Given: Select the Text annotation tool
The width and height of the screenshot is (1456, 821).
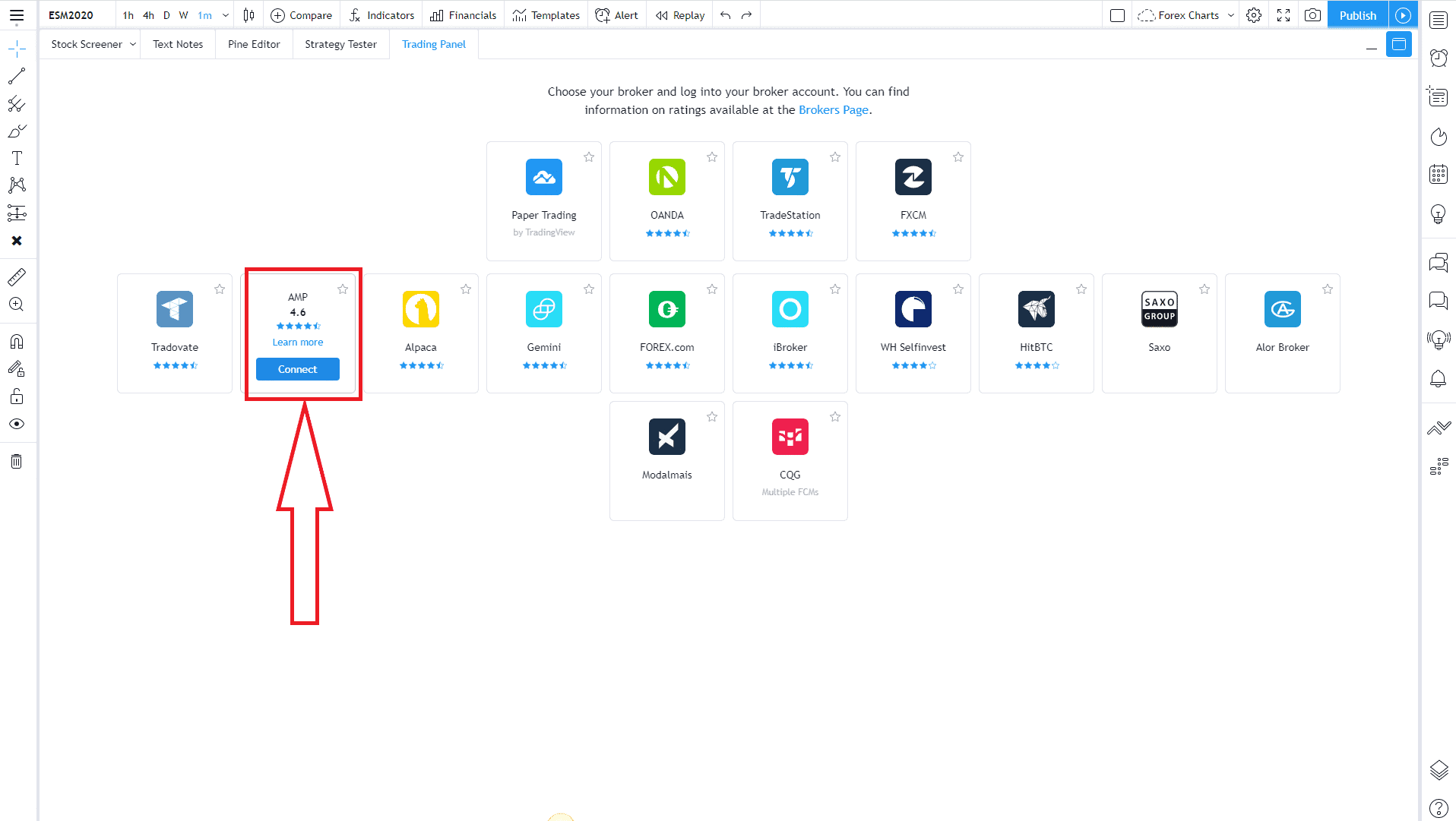Looking at the screenshot, I should [17, 157].
